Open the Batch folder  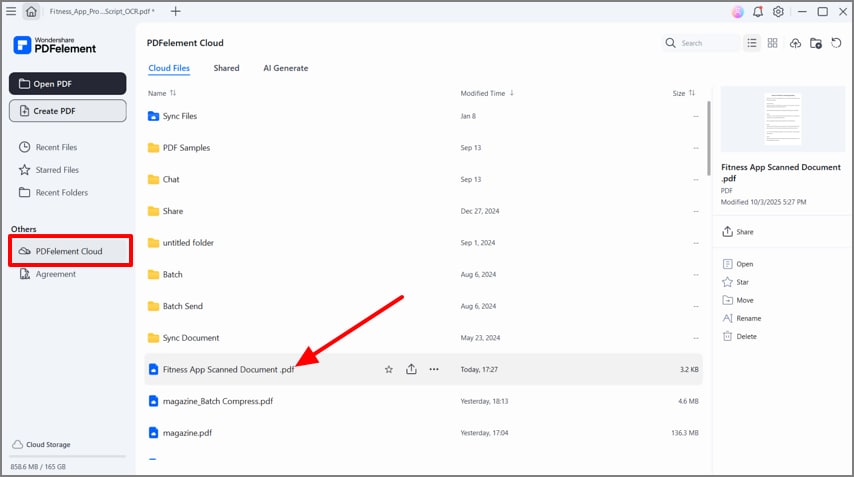pyautogui.click(x=423, y=274)
